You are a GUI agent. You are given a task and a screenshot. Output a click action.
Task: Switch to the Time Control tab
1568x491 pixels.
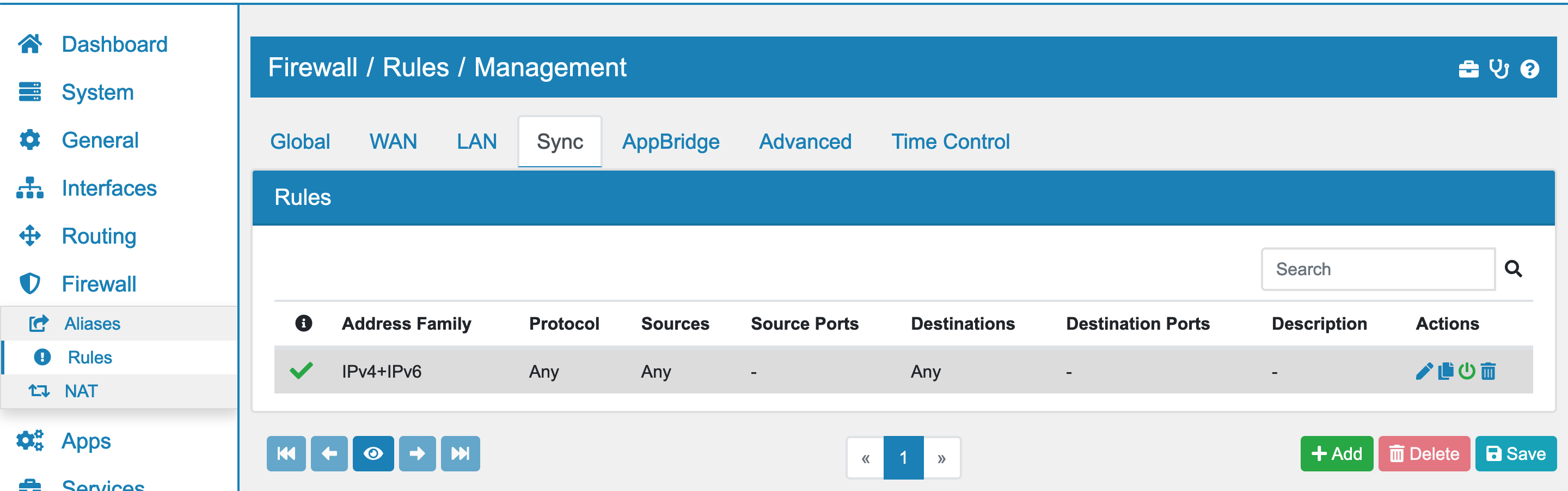[x=950, y=142]
